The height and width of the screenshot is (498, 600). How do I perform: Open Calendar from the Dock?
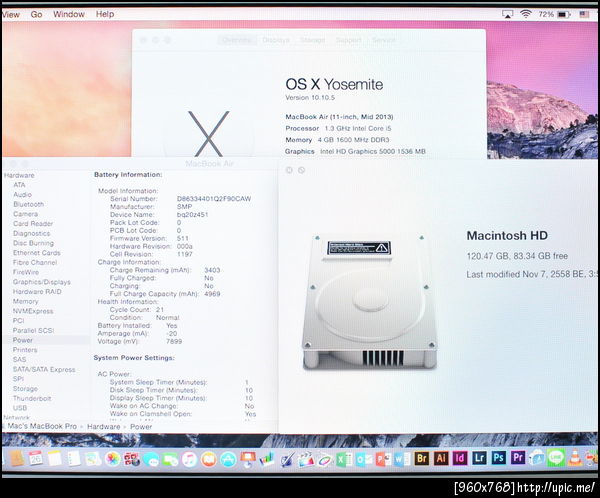36,458
